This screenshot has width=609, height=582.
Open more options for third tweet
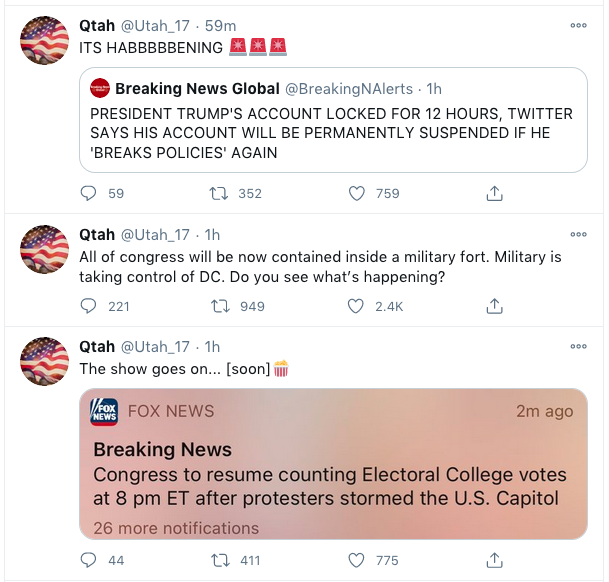pyautogui.click(x=578, y=346)
